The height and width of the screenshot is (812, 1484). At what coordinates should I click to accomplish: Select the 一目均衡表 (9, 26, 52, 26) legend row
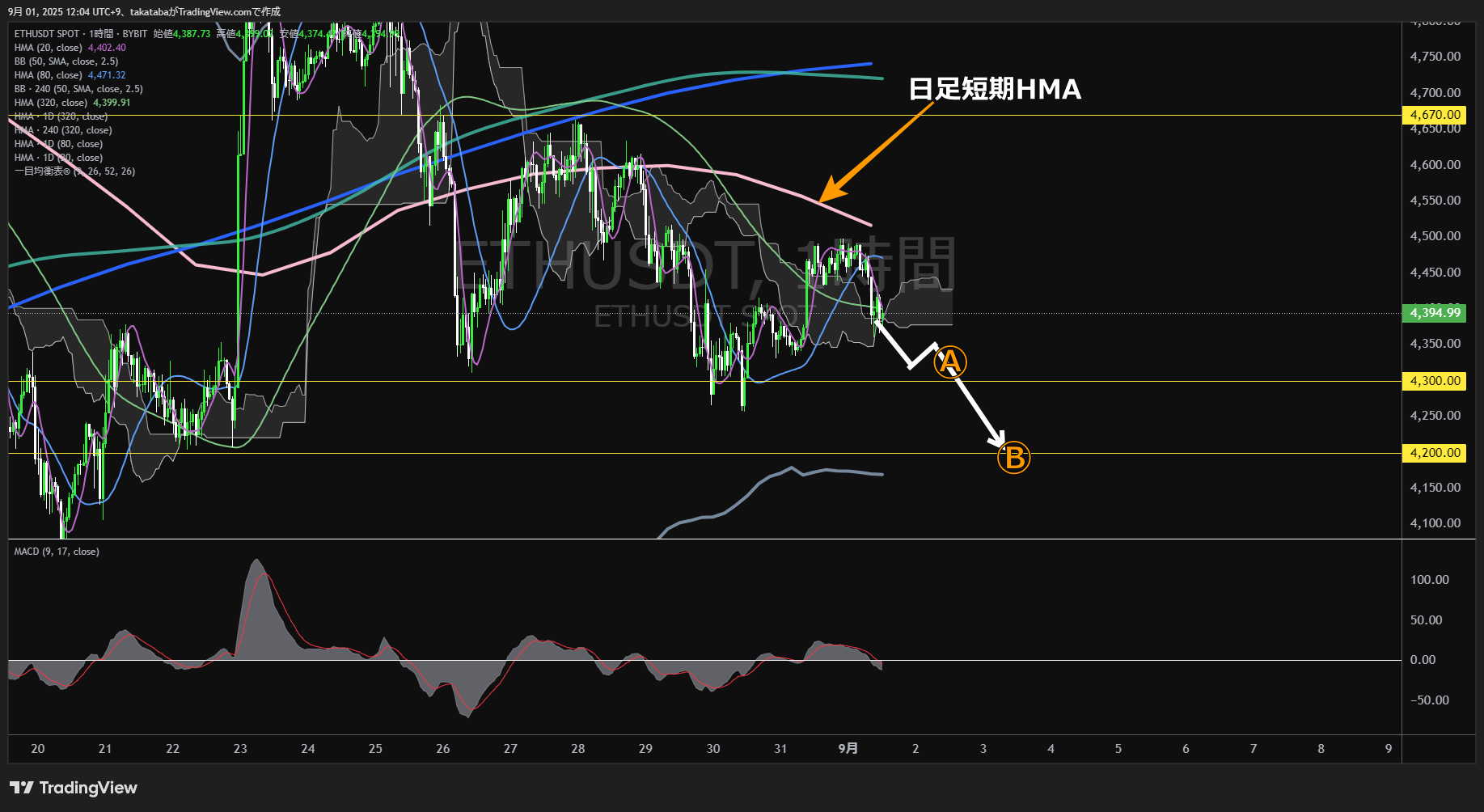(74, 171)
